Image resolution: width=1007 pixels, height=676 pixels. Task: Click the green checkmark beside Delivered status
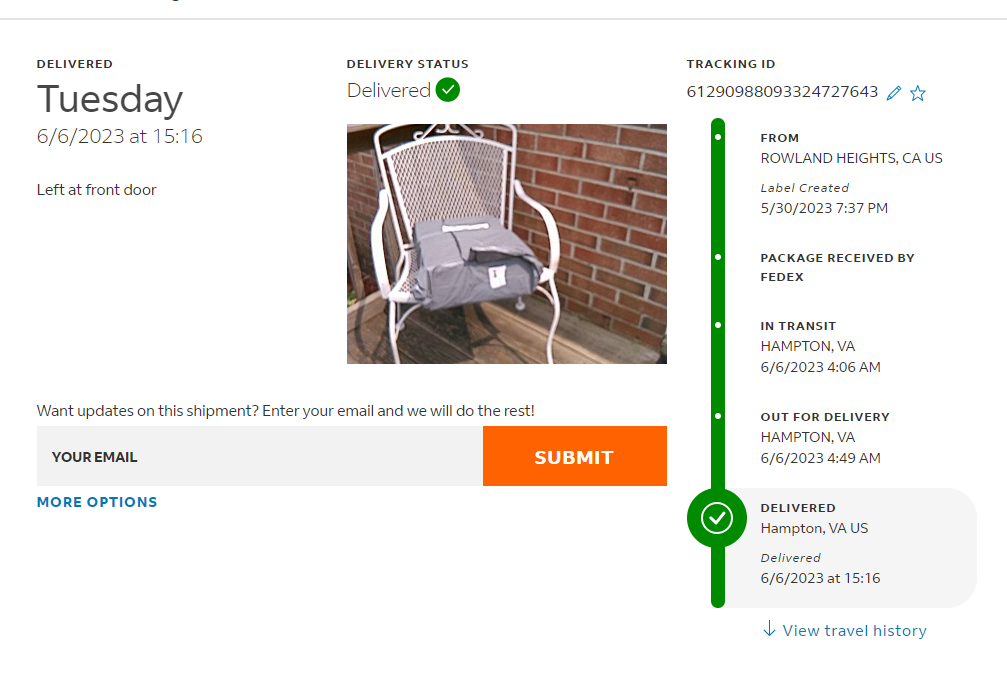[x=448, y=90]
